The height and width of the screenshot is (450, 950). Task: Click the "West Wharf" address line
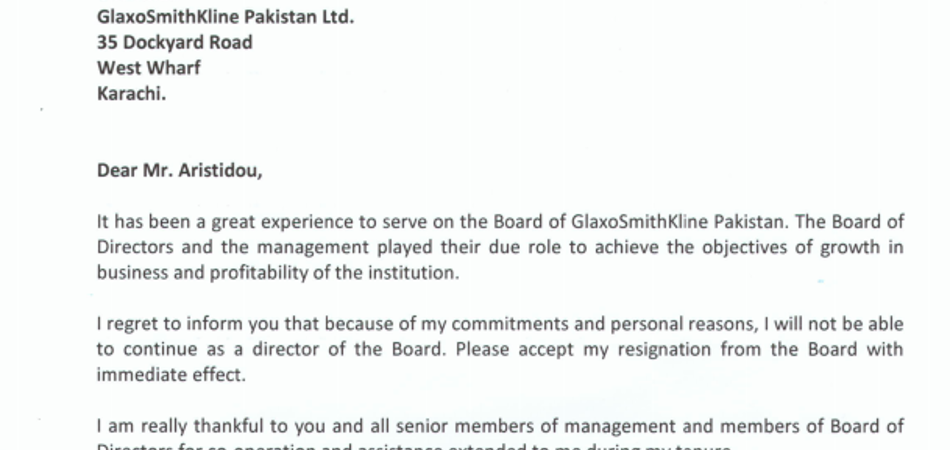coord(148,68)
